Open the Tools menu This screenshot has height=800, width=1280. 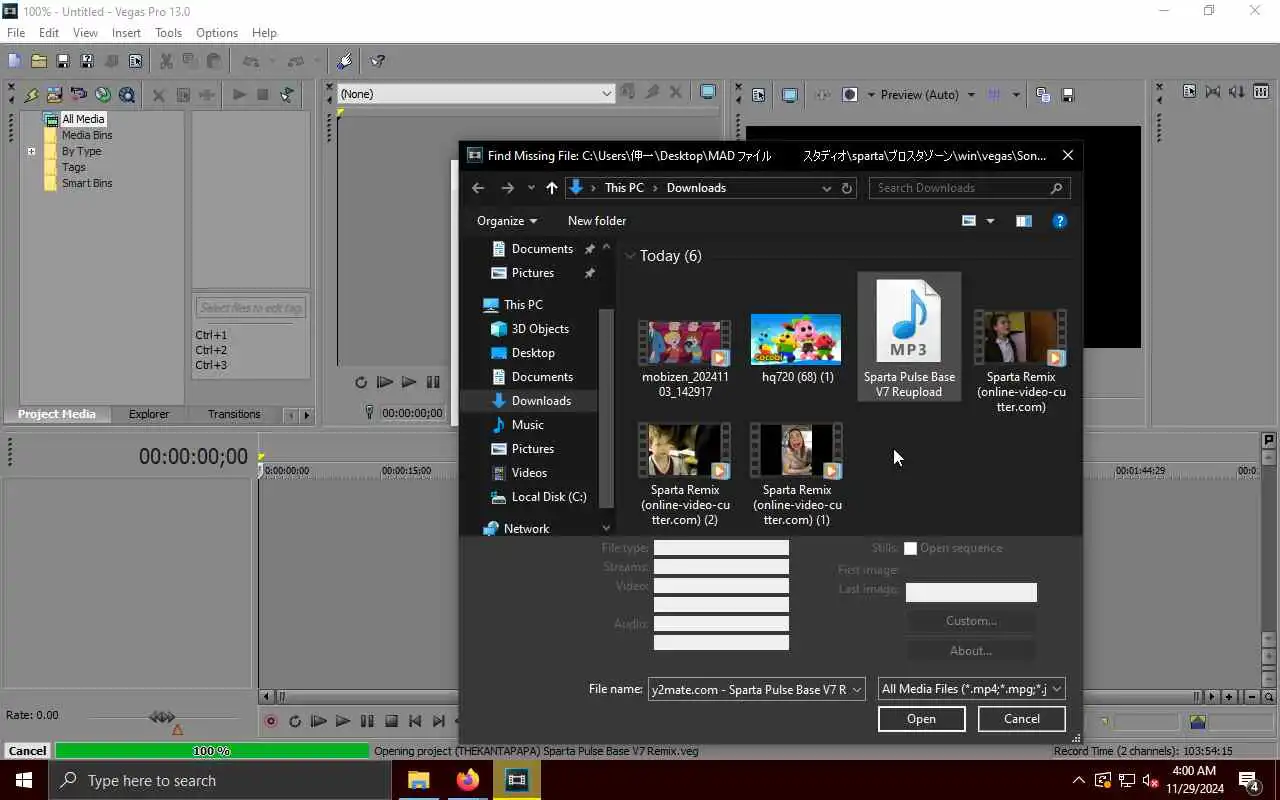[x=168, y=33]
